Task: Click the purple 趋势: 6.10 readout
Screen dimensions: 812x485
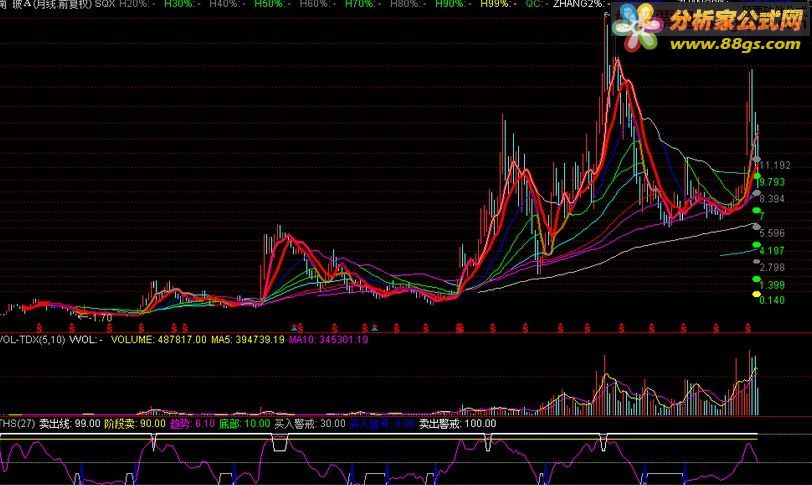Action: point(192,423)
